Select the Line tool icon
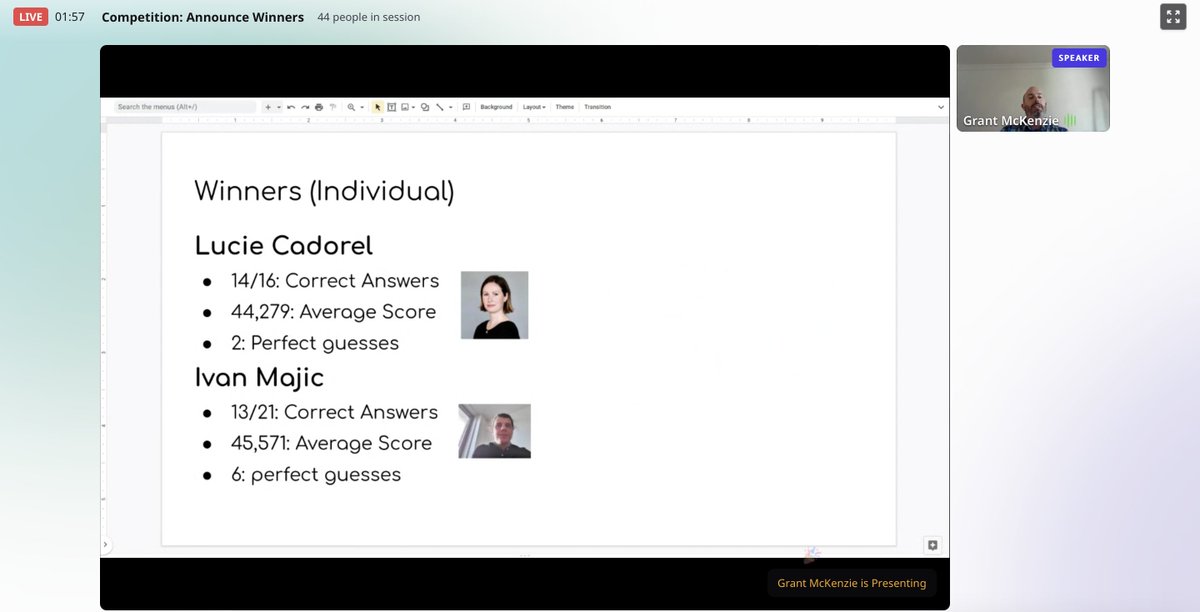Screen dimensions: 1200x612 439,107
